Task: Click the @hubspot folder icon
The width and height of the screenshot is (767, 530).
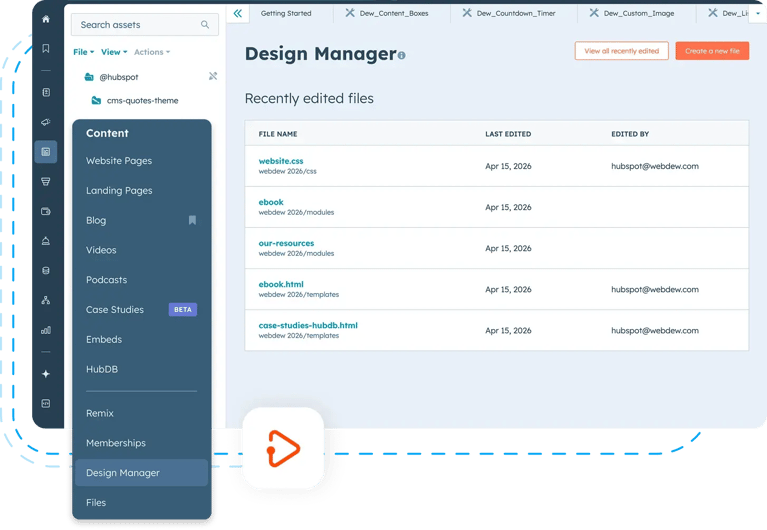Action: (89, 77)
